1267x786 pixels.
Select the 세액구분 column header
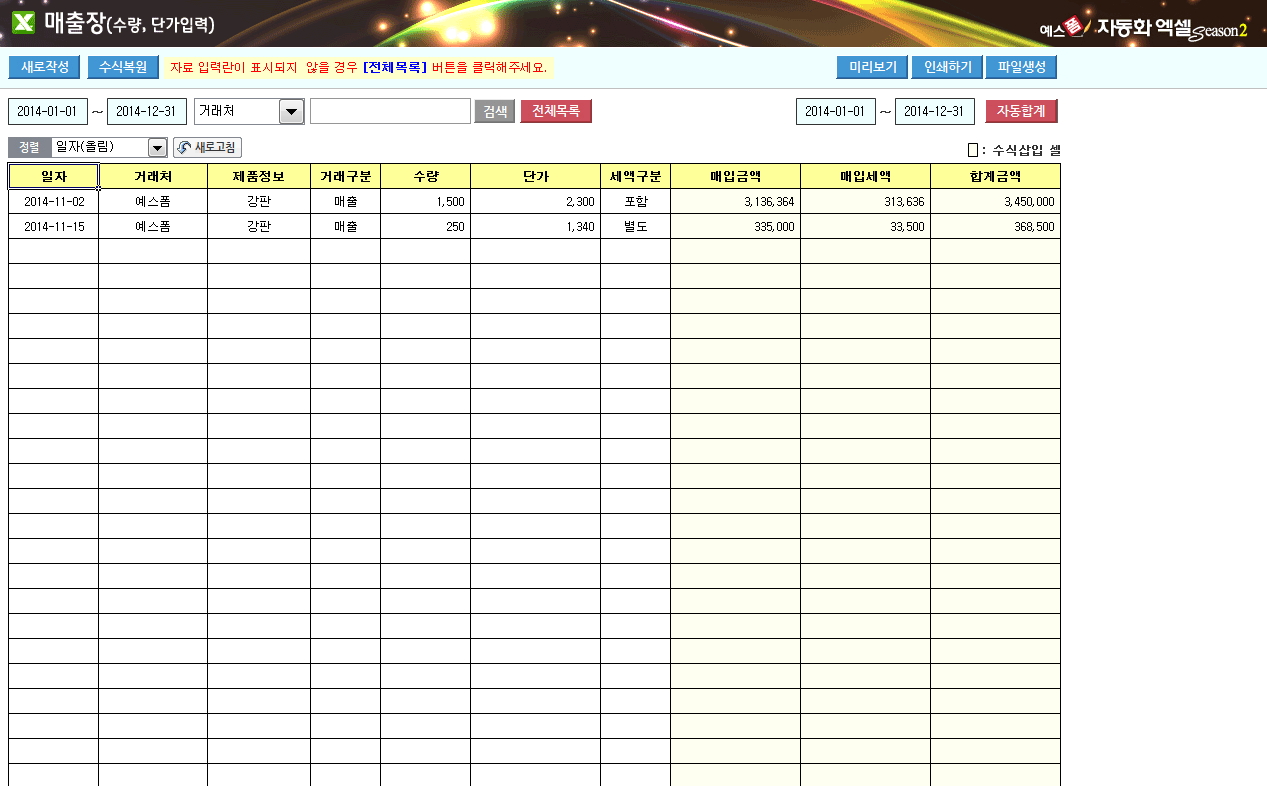pos(635,176)
